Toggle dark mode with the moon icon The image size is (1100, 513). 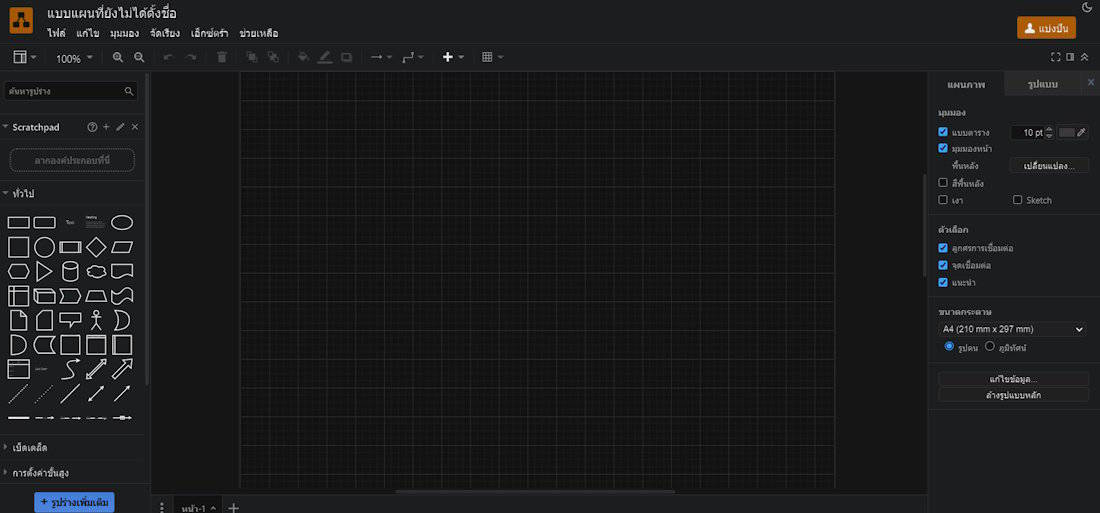pyautogui.click(x=1087, y=8)
